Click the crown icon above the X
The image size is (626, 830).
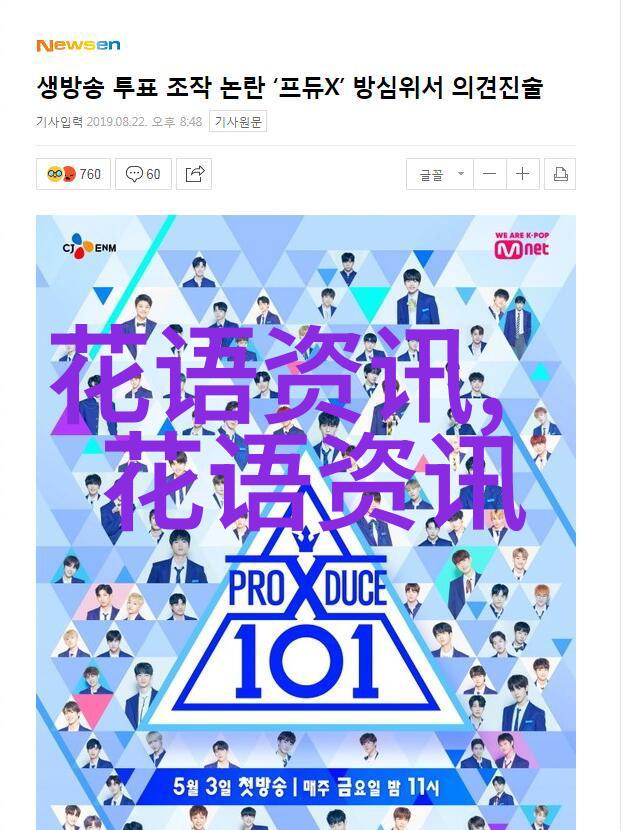point(305,542)
